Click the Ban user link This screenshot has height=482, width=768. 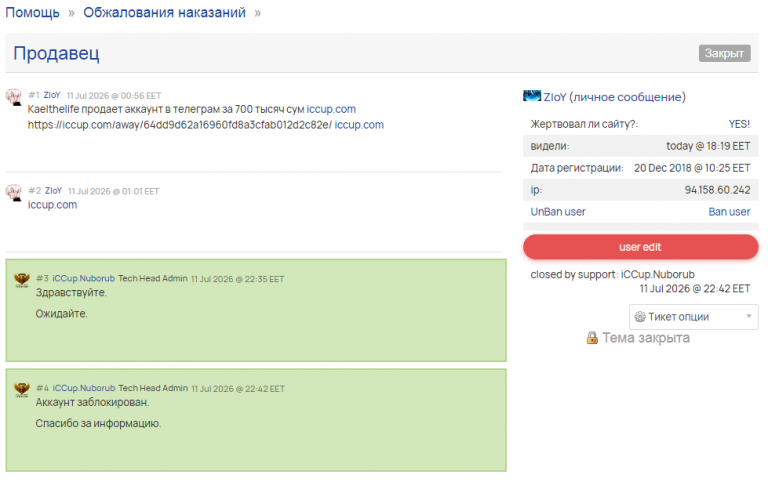729,212
